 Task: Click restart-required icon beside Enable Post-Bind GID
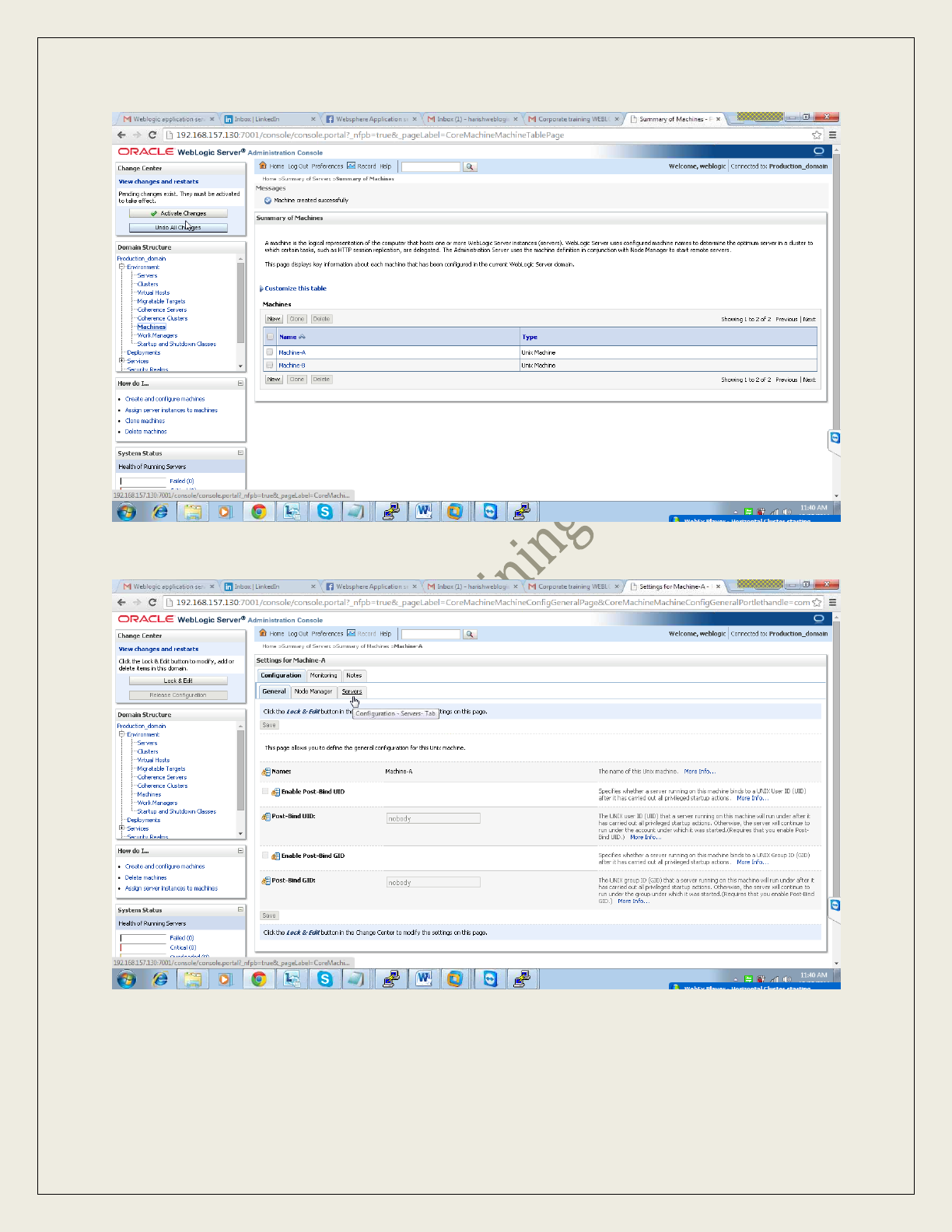[275, 856]
